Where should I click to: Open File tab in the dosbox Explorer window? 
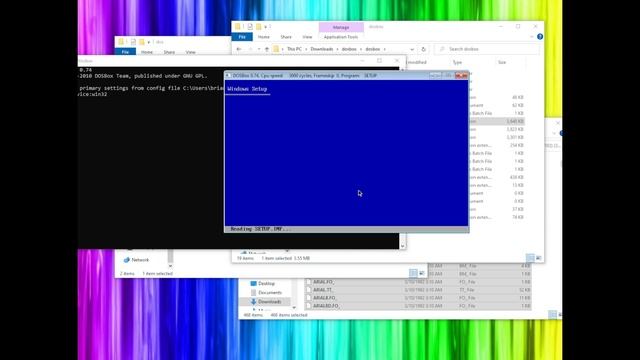(242, 37)
